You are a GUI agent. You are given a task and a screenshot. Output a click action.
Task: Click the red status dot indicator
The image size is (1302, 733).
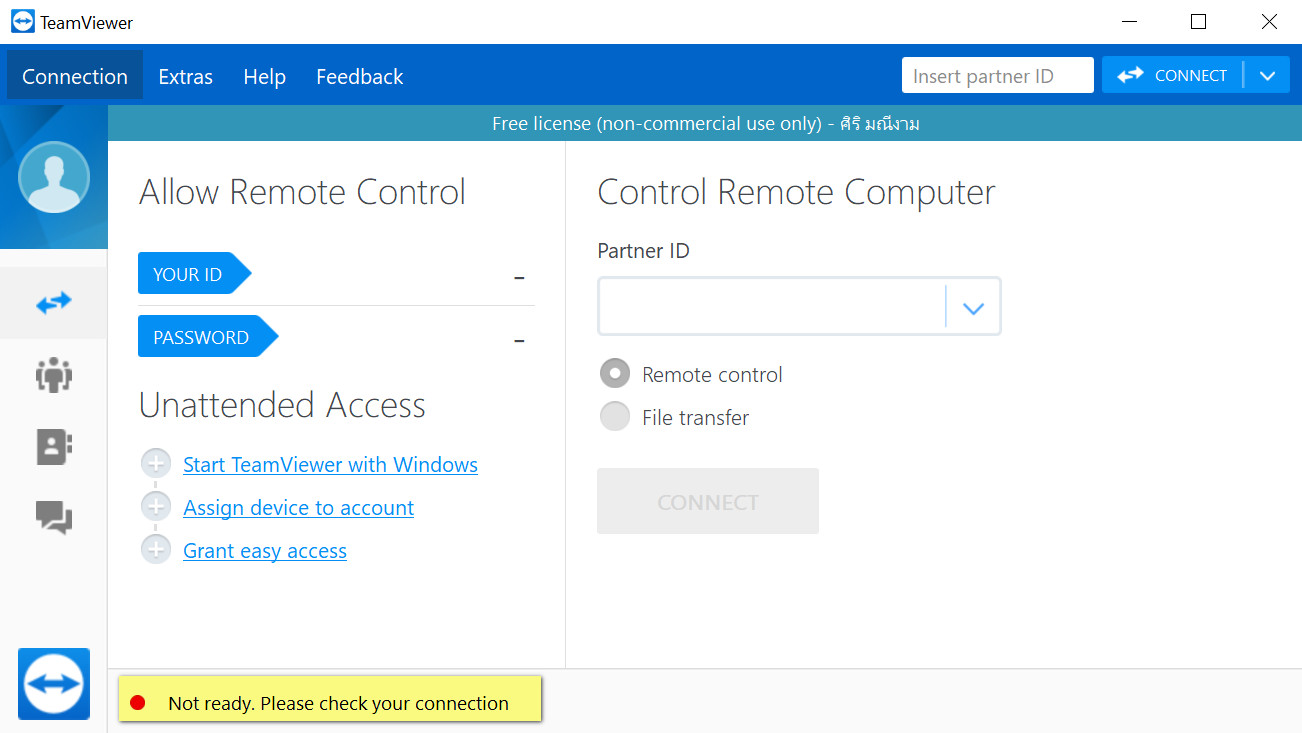click(x=138, y=703)
